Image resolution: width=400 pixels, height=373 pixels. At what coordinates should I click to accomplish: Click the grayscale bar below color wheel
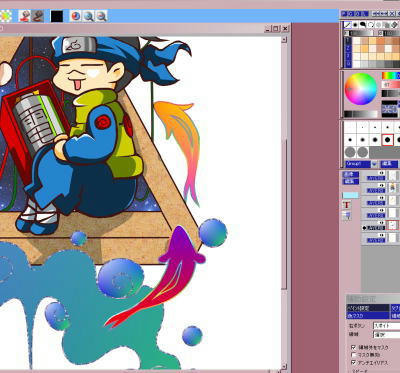[x=361, y=114]
